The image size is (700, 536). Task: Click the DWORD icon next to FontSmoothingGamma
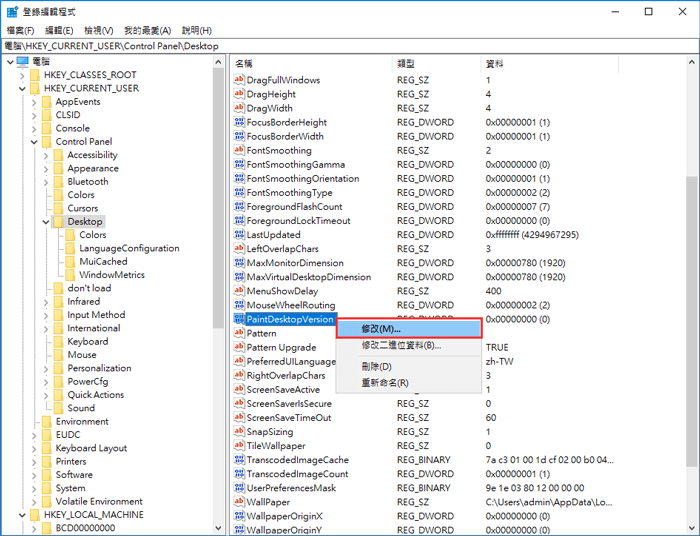[239, 164]
